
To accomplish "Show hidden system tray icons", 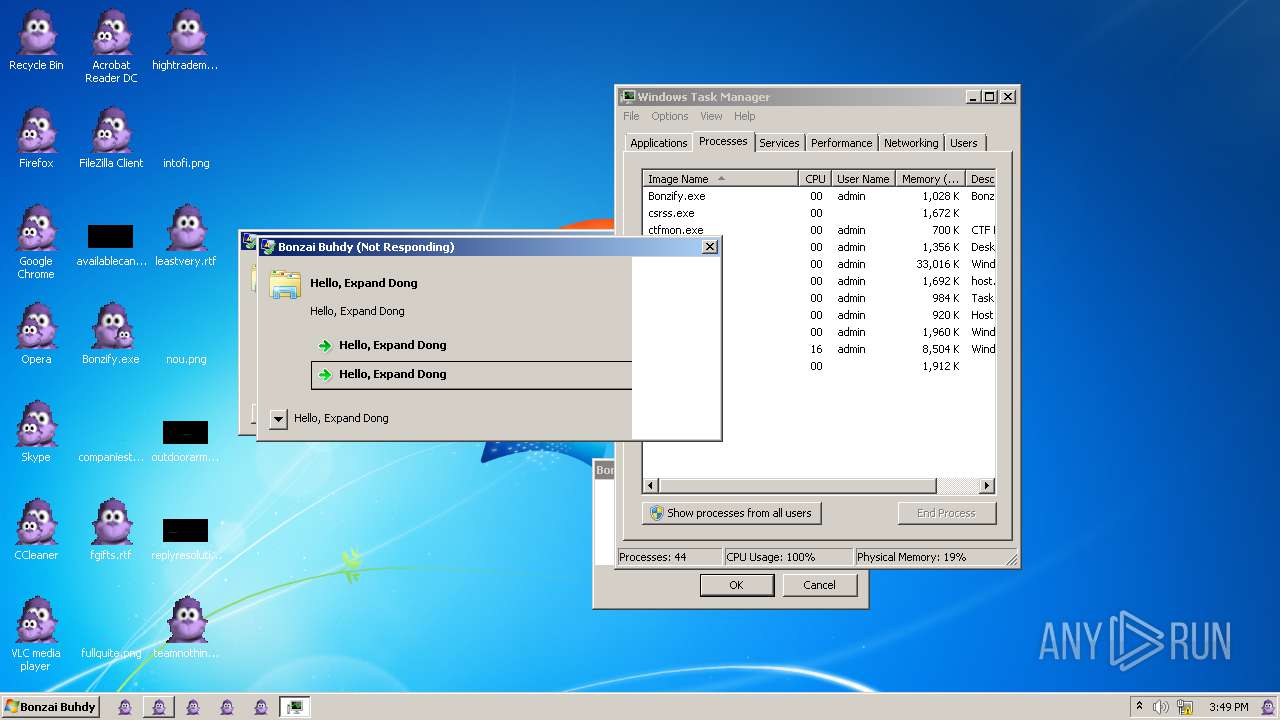I will click(1139, 706).
